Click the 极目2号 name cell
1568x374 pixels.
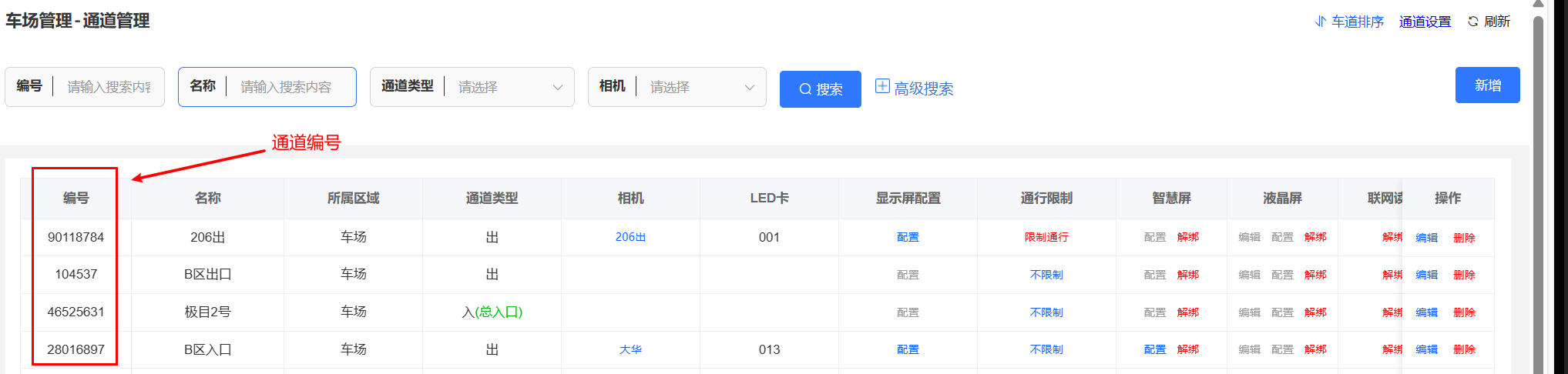208,312
